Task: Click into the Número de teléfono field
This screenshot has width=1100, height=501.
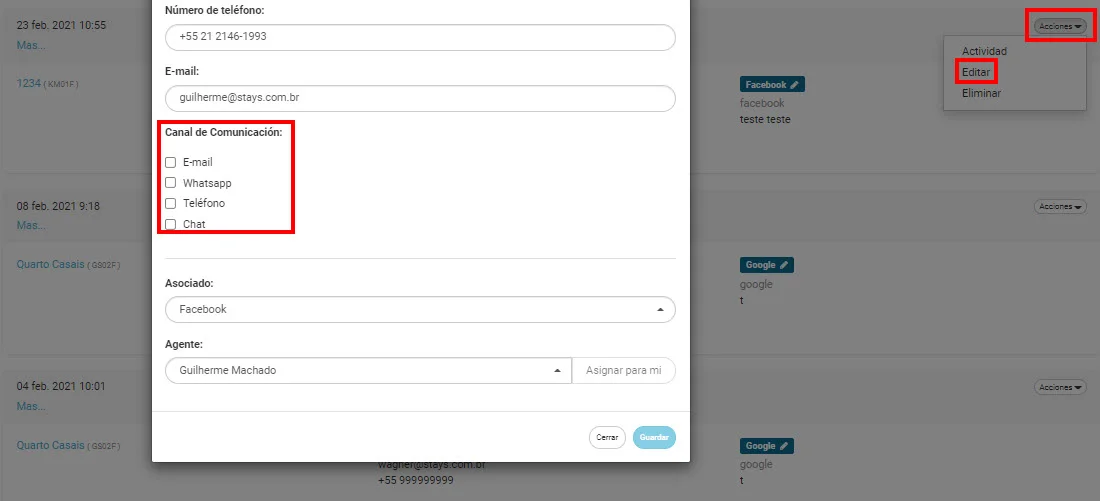Action: coord(420,37)
